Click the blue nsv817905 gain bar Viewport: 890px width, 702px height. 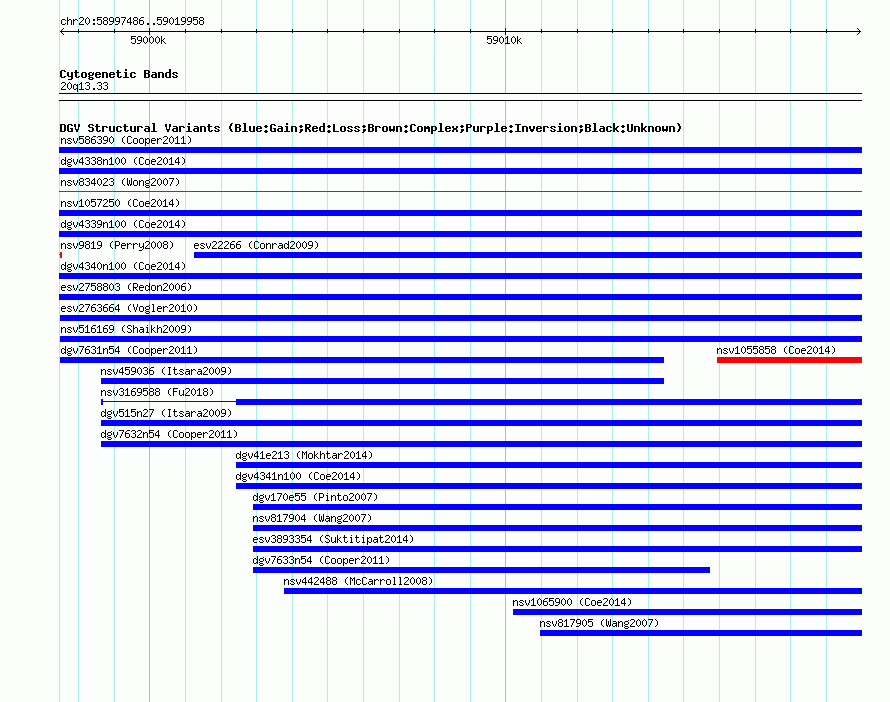pyautogui.click(x=701, y=633)
